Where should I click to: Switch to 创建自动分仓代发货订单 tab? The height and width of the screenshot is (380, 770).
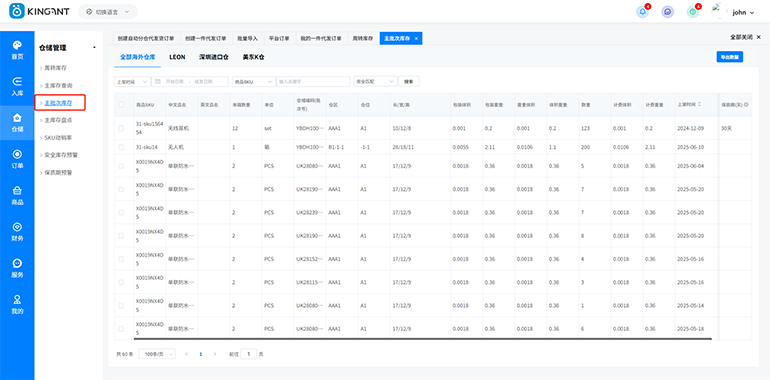pos(146,38)
